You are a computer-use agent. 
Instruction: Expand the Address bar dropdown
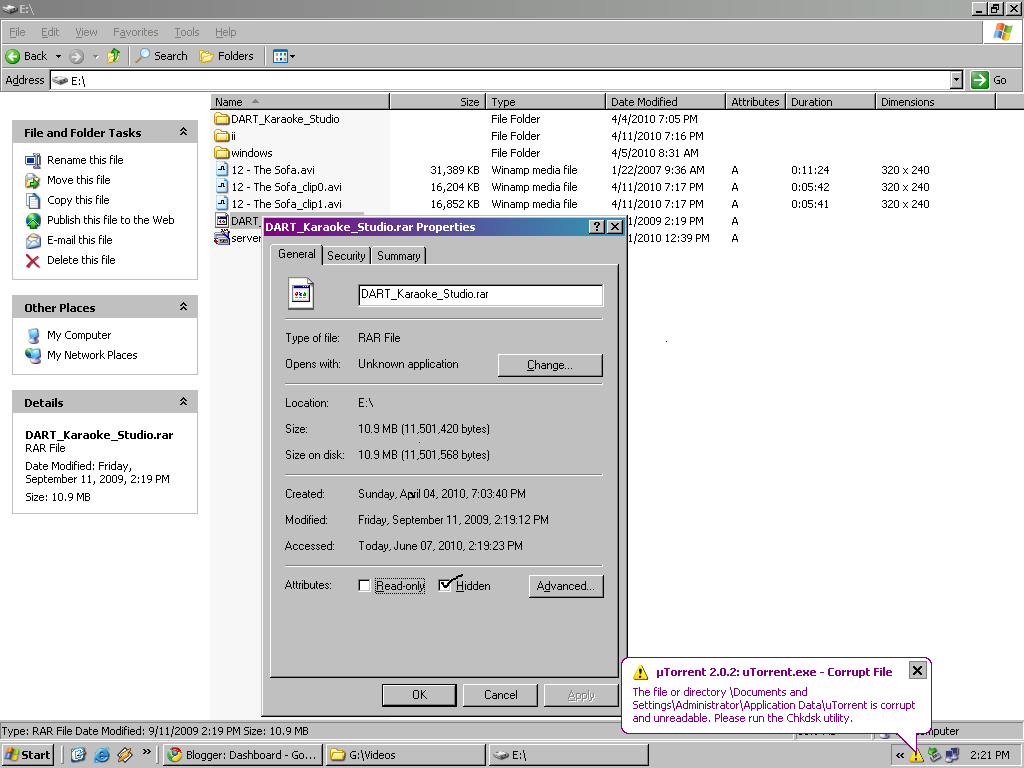point(956,80)
